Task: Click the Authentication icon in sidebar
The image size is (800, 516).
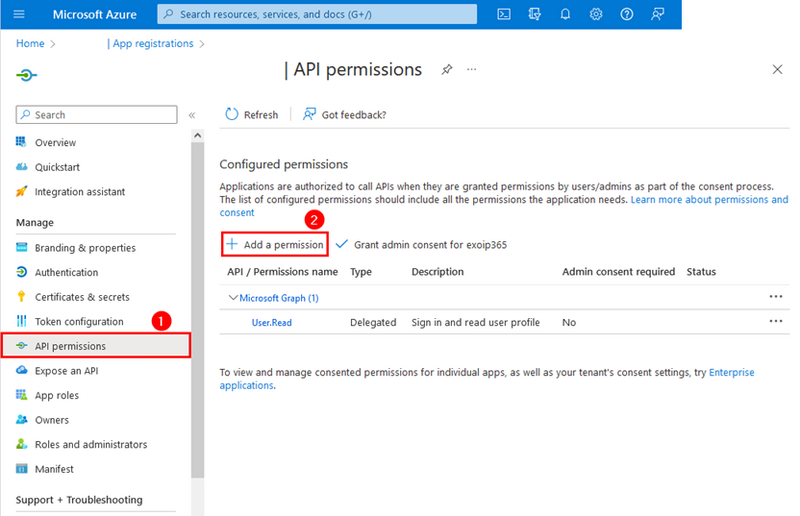Action: pyautogui.click(x=21, y=272)
